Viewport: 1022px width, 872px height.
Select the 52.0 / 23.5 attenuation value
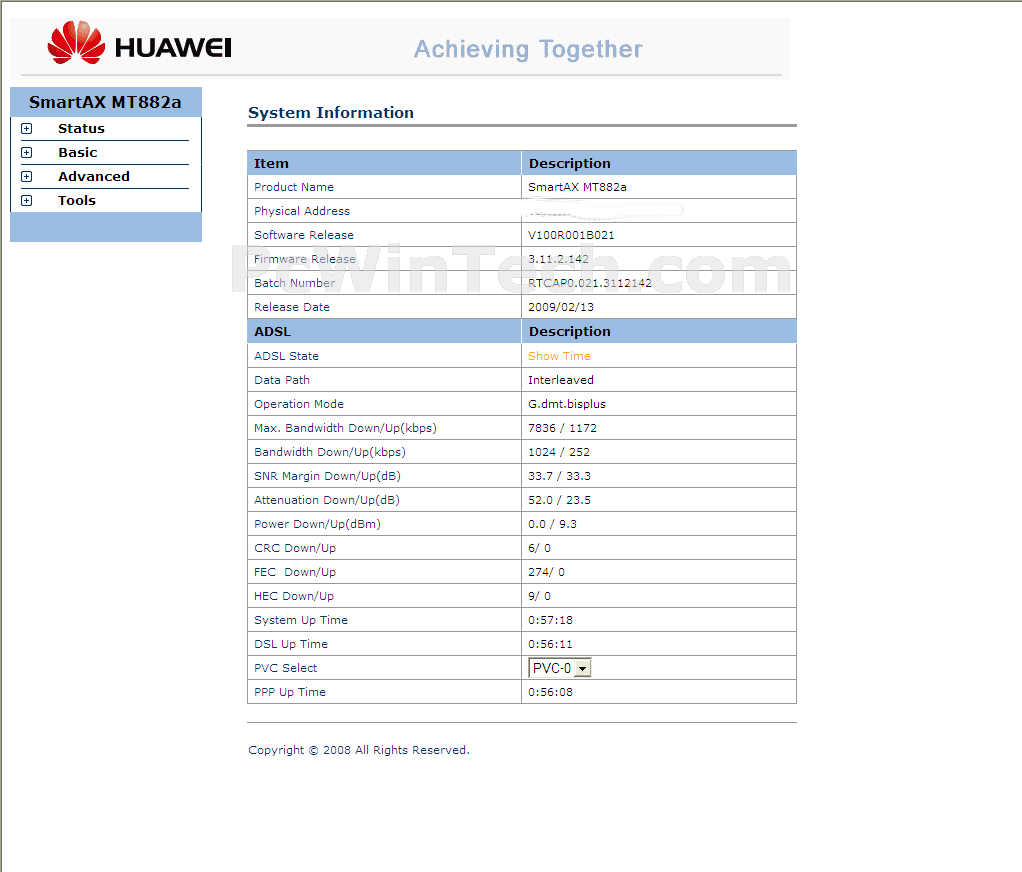(x=560, y=501)
